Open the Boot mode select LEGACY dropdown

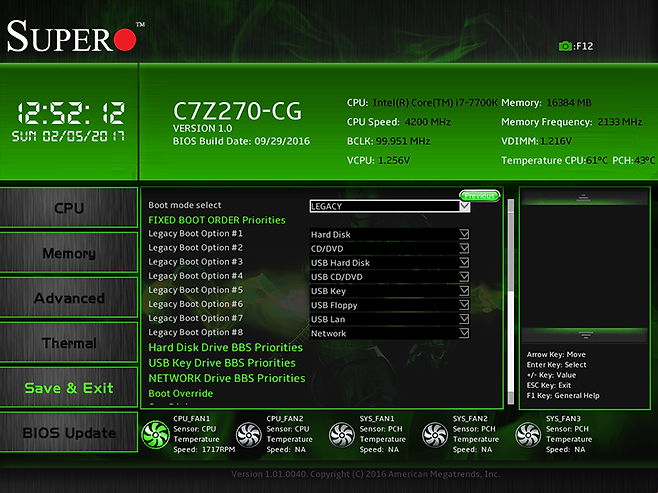click(390, 206)
